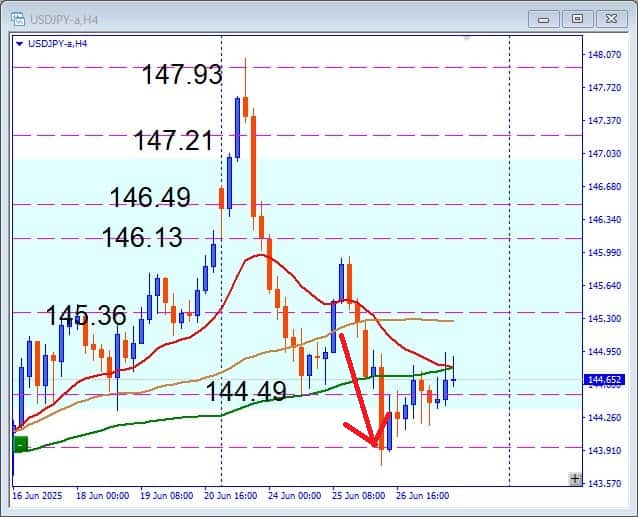638x517 pixels.
Task: Click the 147.21 price level label
Action: [x=174, y=140]
